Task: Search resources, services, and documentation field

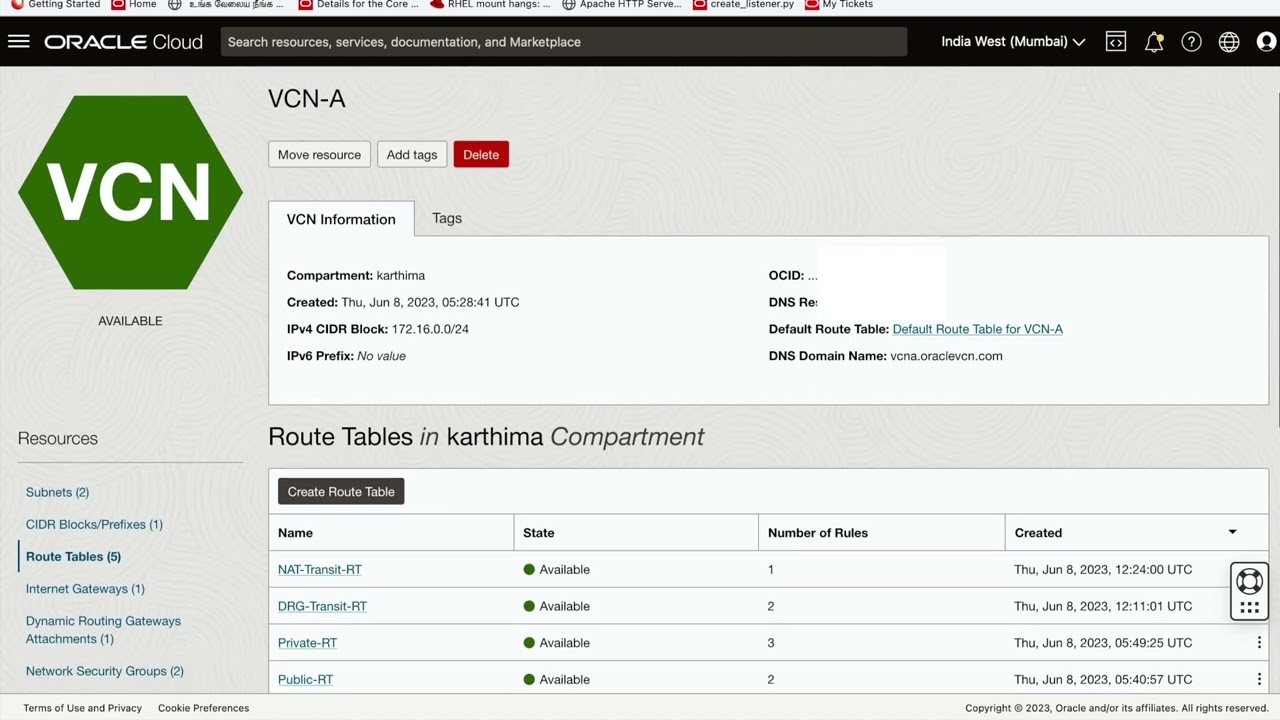Action: point(564,42)
